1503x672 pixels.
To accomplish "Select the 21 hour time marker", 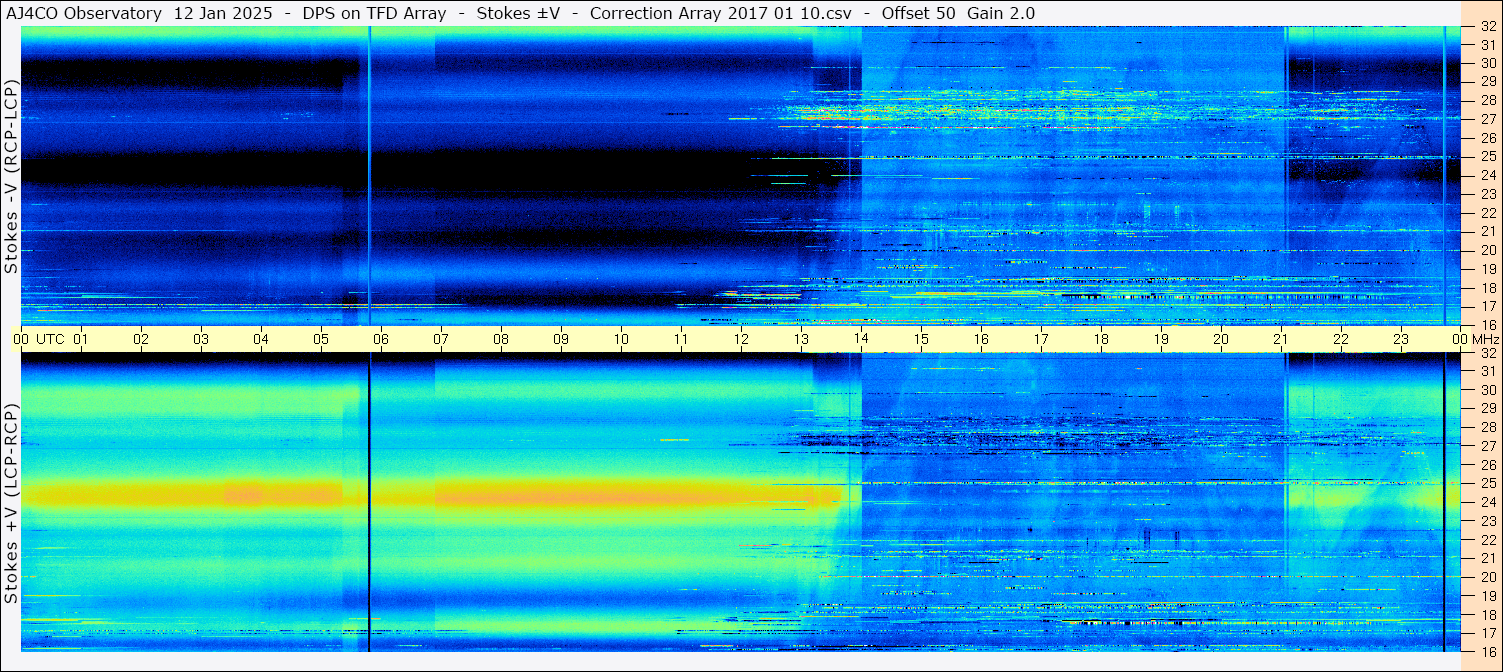I will pyautogui.click(x=1281, y=339).
